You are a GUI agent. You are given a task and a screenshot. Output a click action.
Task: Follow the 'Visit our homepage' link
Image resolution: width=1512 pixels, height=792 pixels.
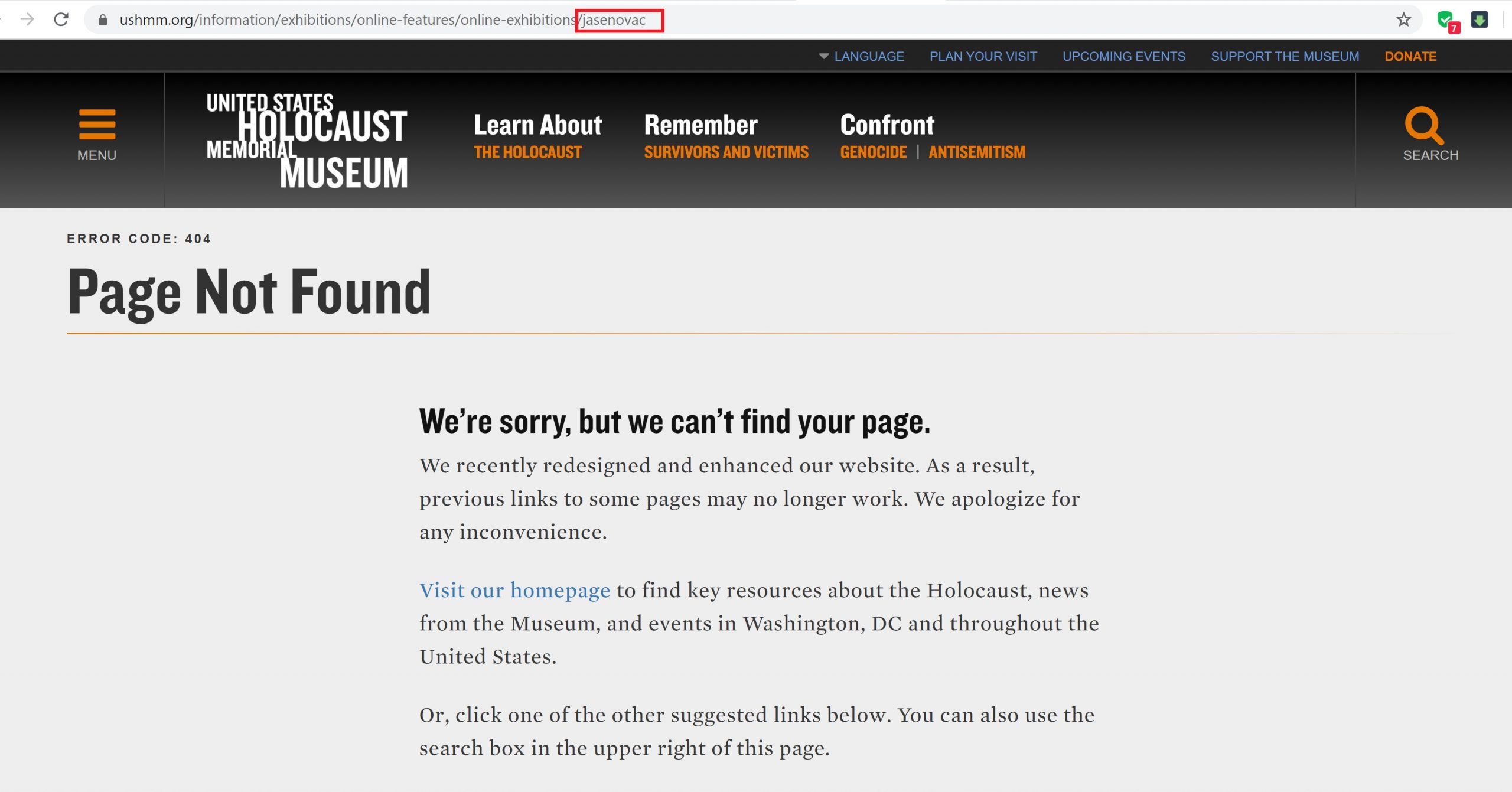tap(514, 590)
